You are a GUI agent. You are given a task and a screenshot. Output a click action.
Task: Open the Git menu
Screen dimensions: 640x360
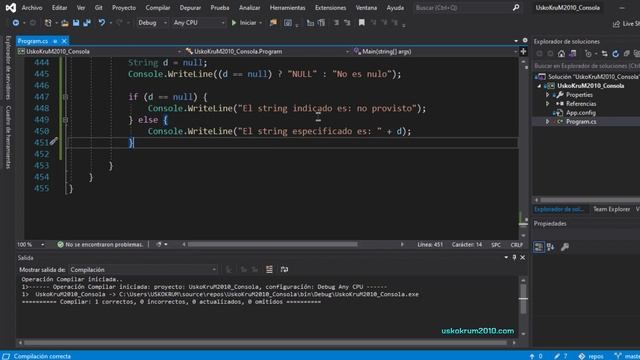pos(98,8)
